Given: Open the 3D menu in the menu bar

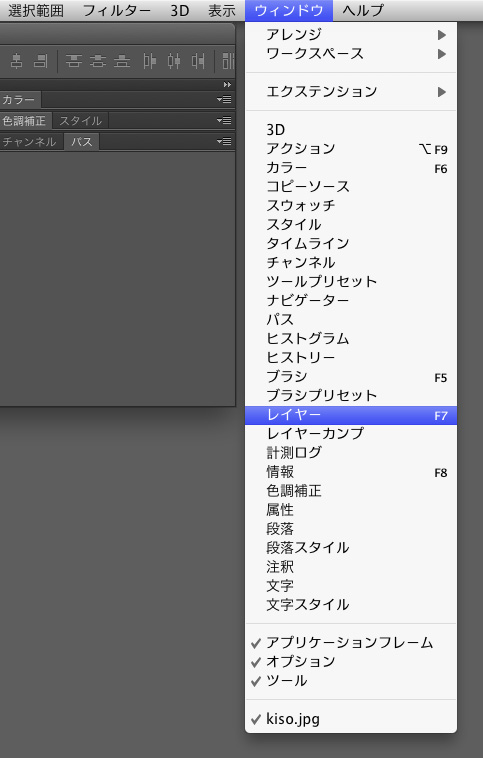Looking at the screenshot, I should 179,10.
